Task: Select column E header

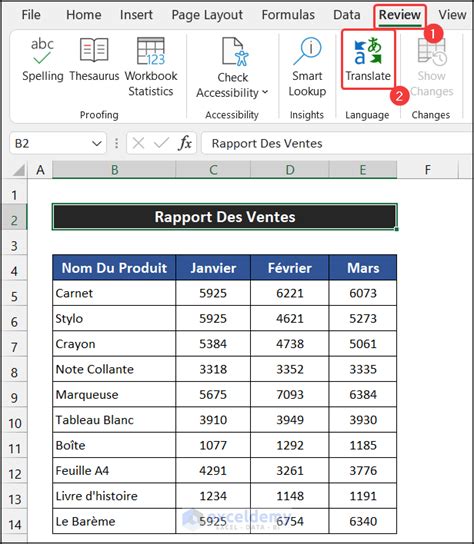Action: click(x=363, y=170)
